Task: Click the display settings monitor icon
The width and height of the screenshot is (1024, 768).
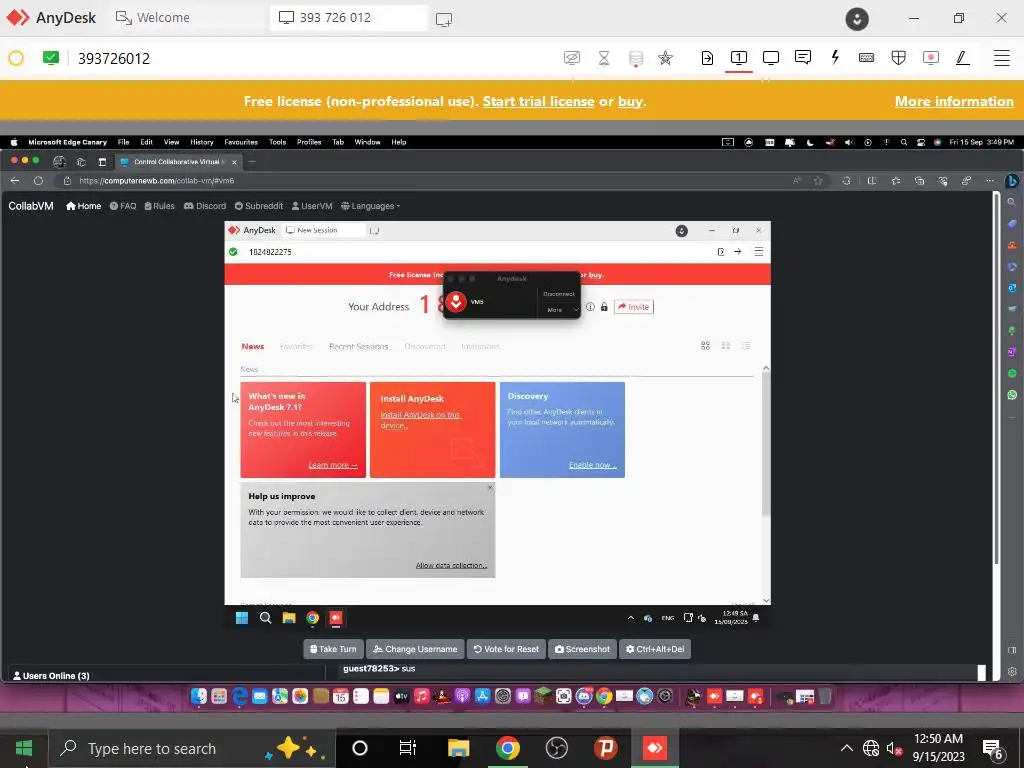Action: (x=771, y=57)
